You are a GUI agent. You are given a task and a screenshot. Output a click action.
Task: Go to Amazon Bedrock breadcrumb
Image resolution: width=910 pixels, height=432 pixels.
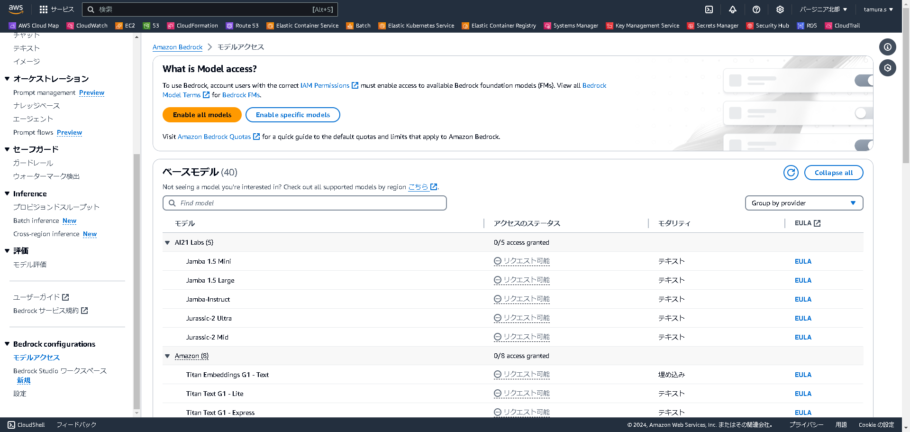[178, 46]
